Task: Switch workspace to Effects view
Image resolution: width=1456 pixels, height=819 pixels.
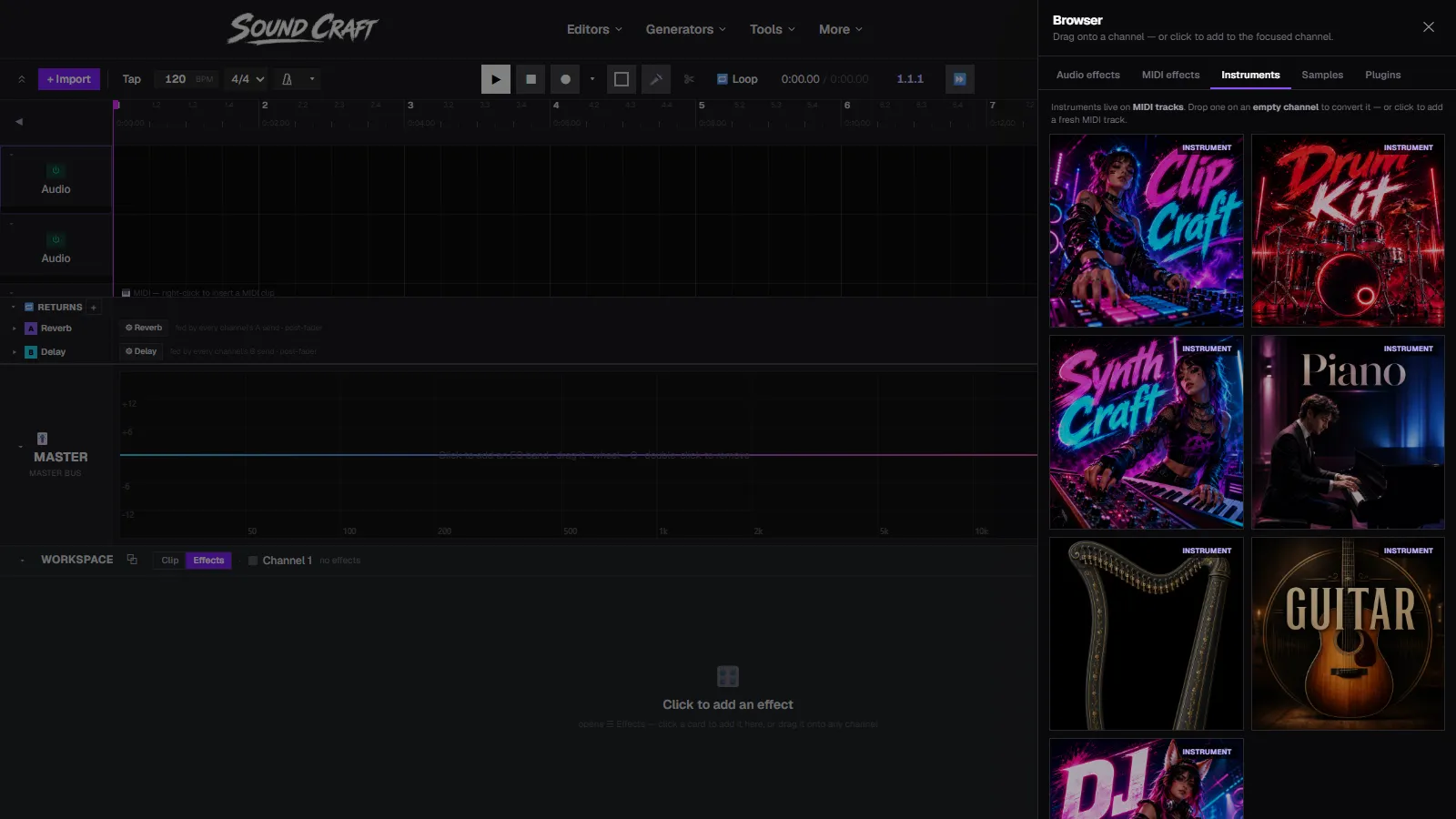Action: 208,561
